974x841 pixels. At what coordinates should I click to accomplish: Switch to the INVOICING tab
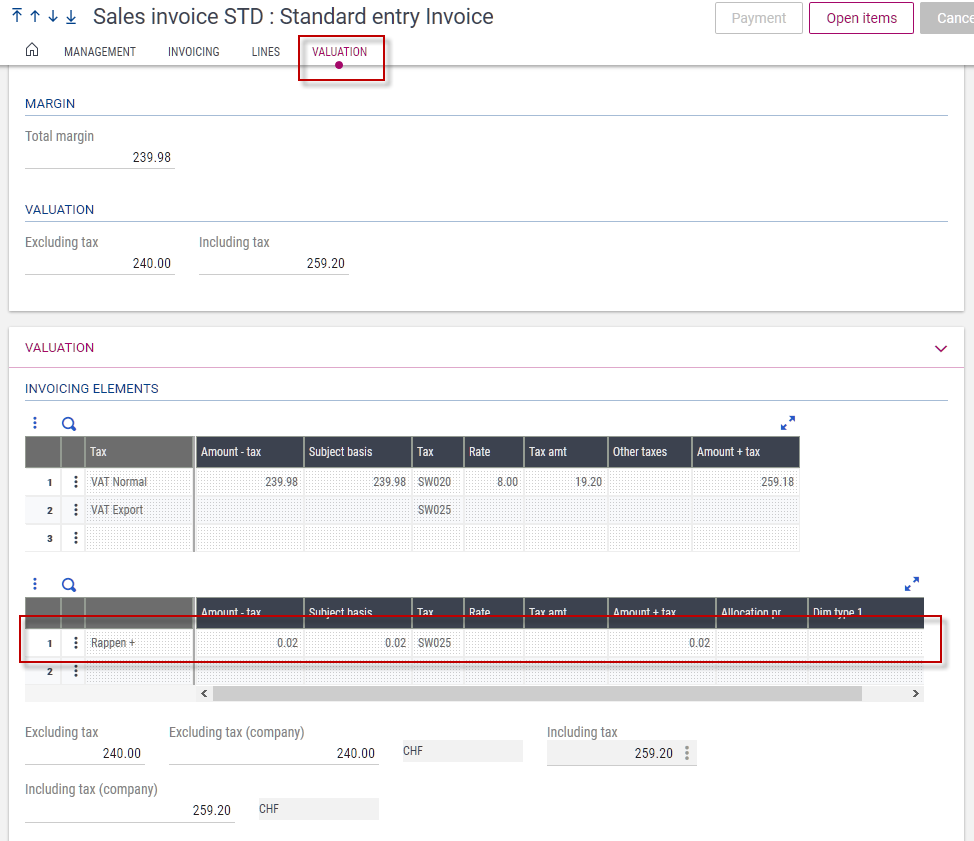[x=193, y=52]
